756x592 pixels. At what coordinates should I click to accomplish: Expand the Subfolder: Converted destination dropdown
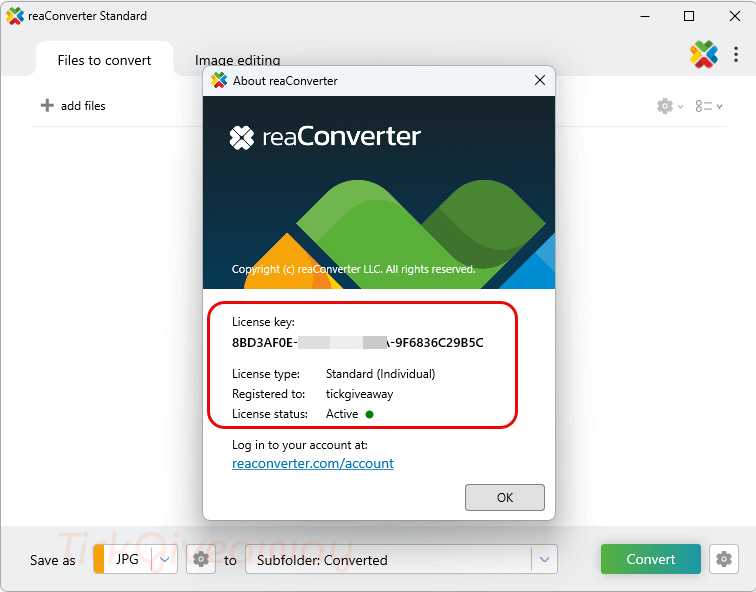(x=544, y=559)
